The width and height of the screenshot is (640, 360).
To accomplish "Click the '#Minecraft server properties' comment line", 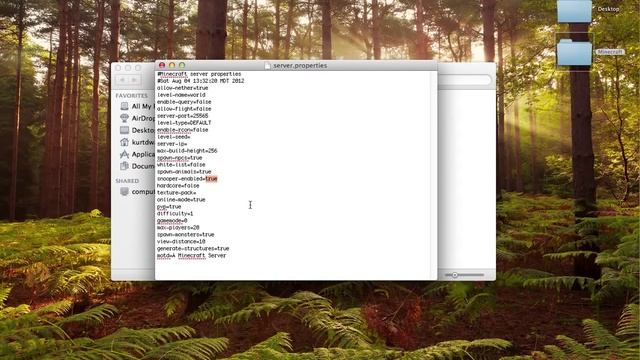I will (199, 74).
